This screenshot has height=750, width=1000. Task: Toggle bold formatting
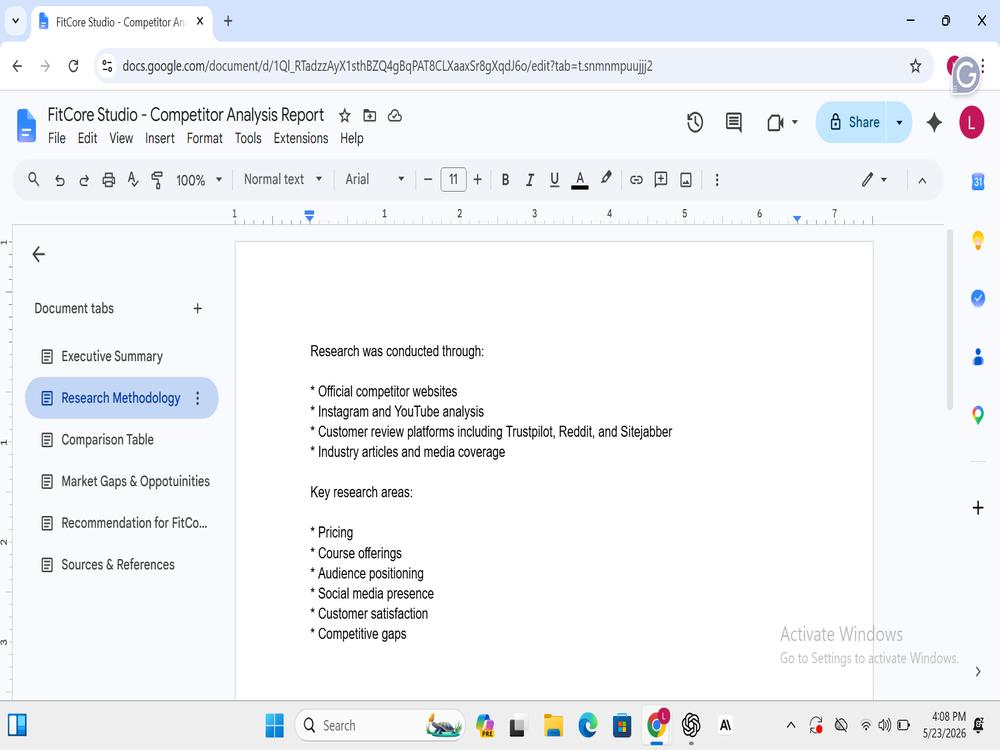coord(505,180)
